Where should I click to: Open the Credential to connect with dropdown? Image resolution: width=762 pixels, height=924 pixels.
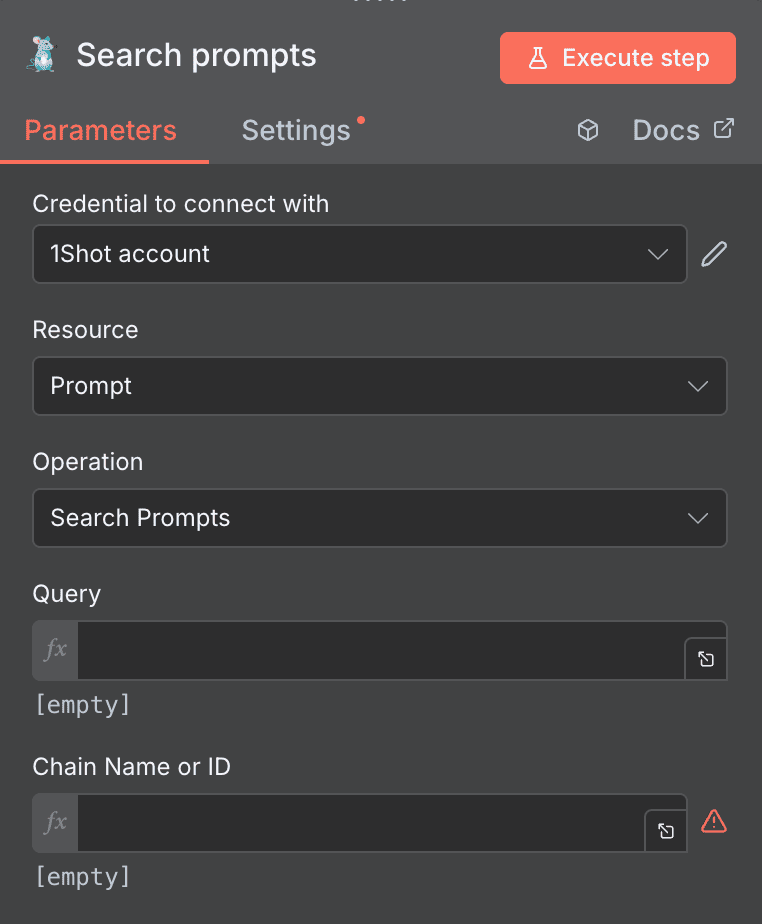click(360, 254)
